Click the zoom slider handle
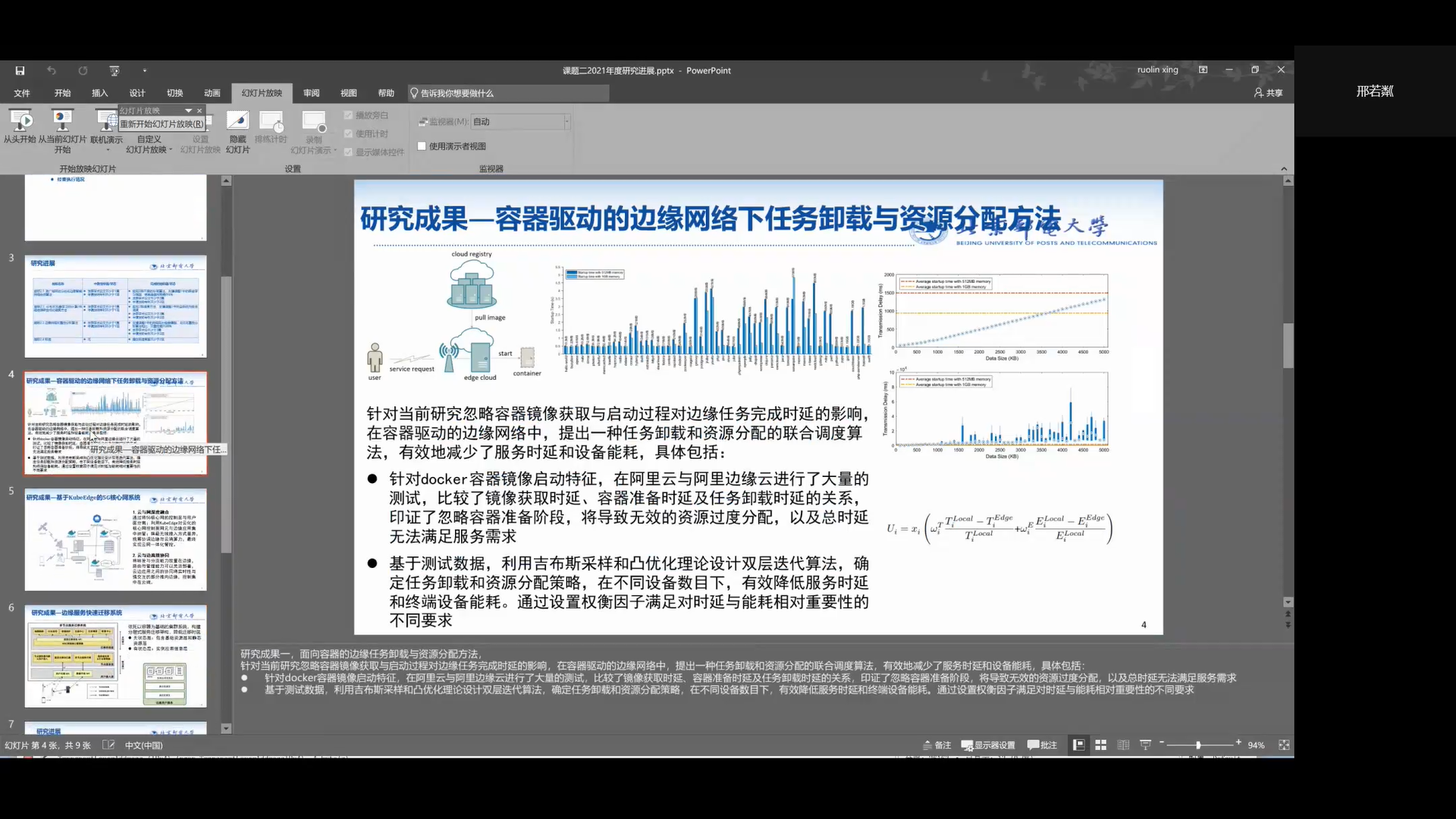1456x819 pixels. point(1198,745)
